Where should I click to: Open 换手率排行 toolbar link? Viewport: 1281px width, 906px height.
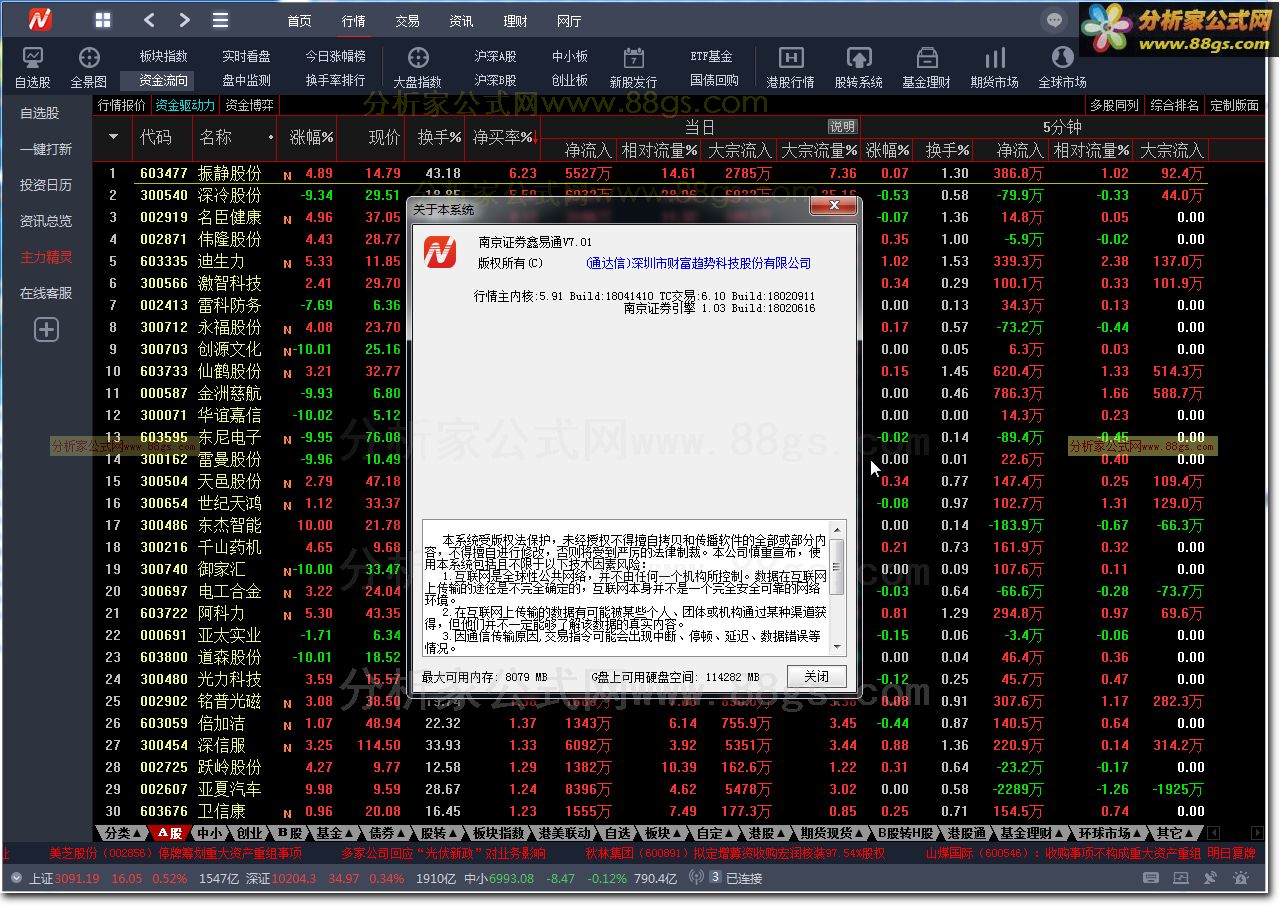[336, 81]
